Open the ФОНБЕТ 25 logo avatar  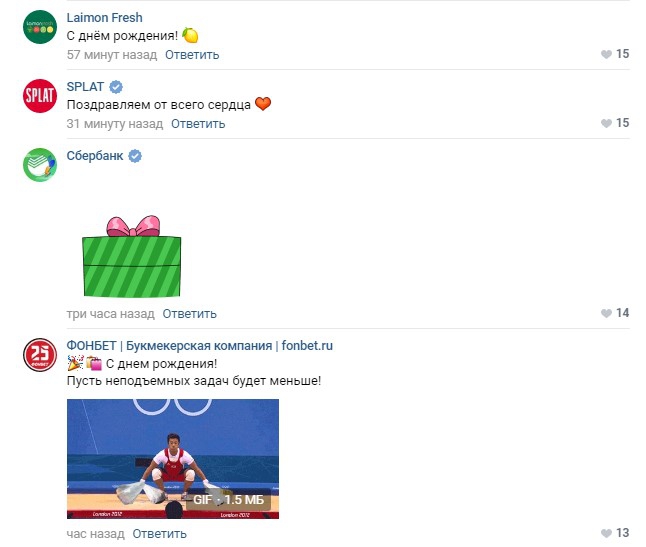(40, 355)
